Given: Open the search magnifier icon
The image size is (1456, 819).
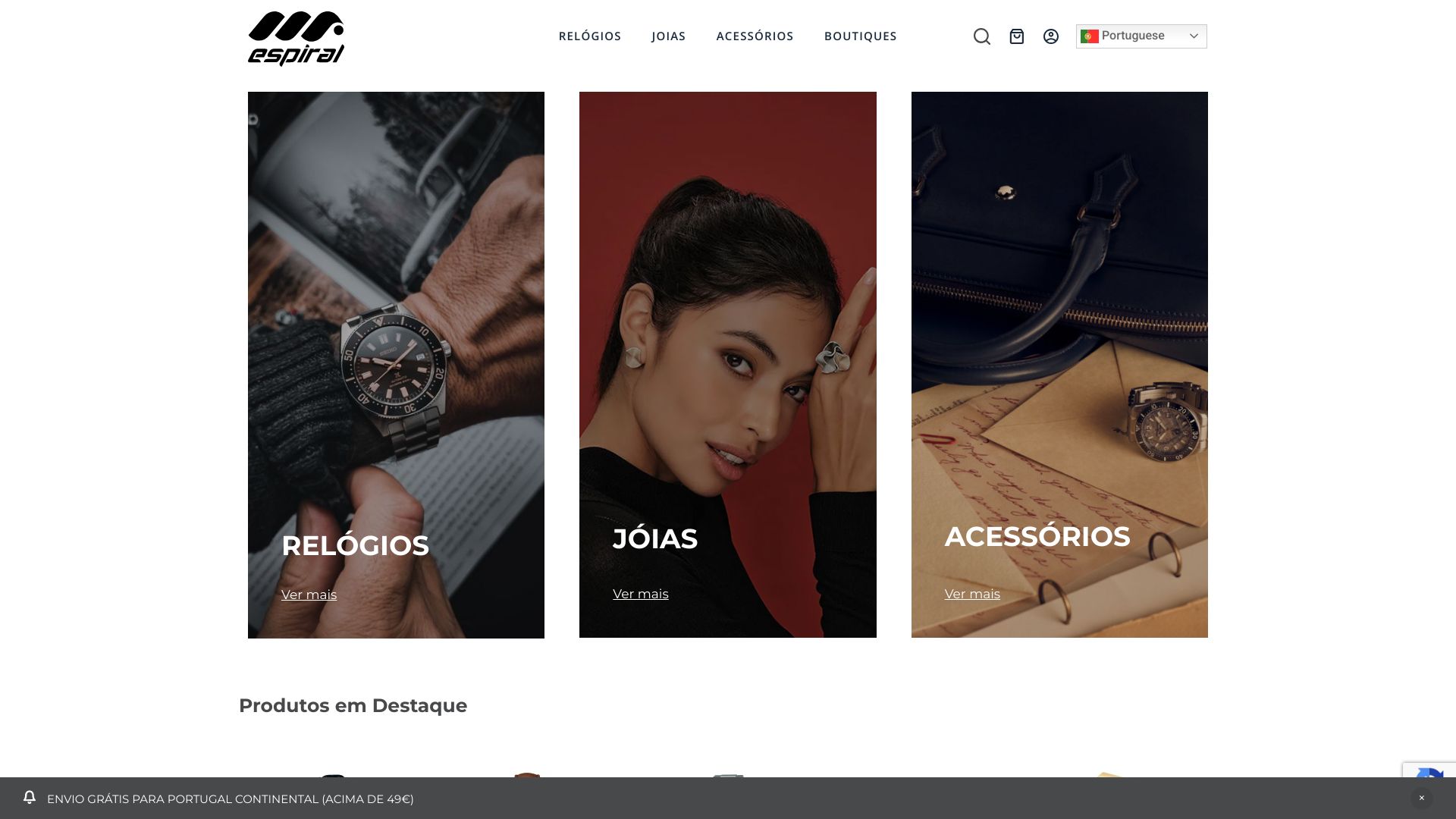Looking at the screenshot, I should pyautogui.click(x=982, y=36).
